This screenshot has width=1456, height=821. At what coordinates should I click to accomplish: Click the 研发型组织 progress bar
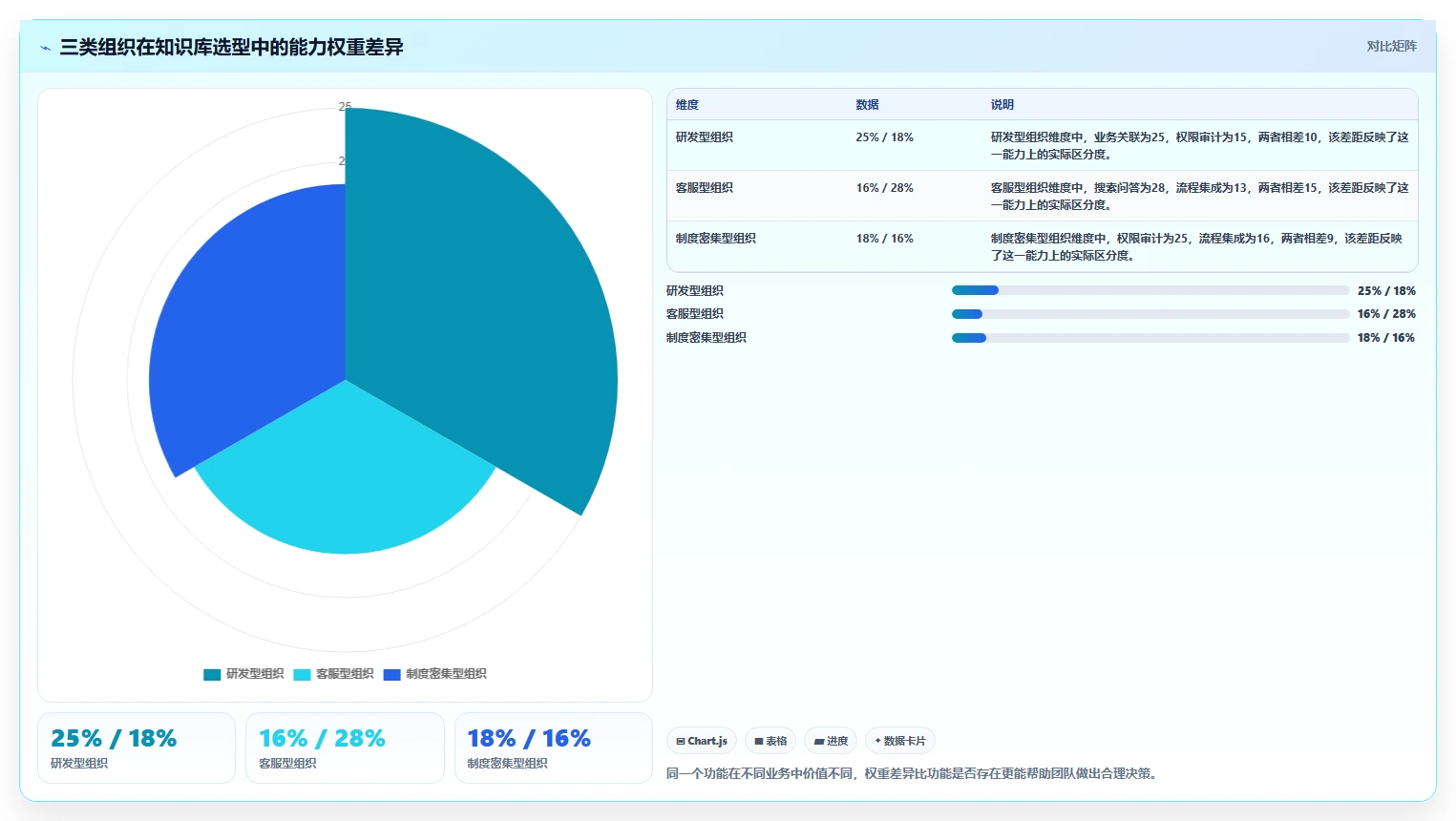click(x=1150, y=290)
